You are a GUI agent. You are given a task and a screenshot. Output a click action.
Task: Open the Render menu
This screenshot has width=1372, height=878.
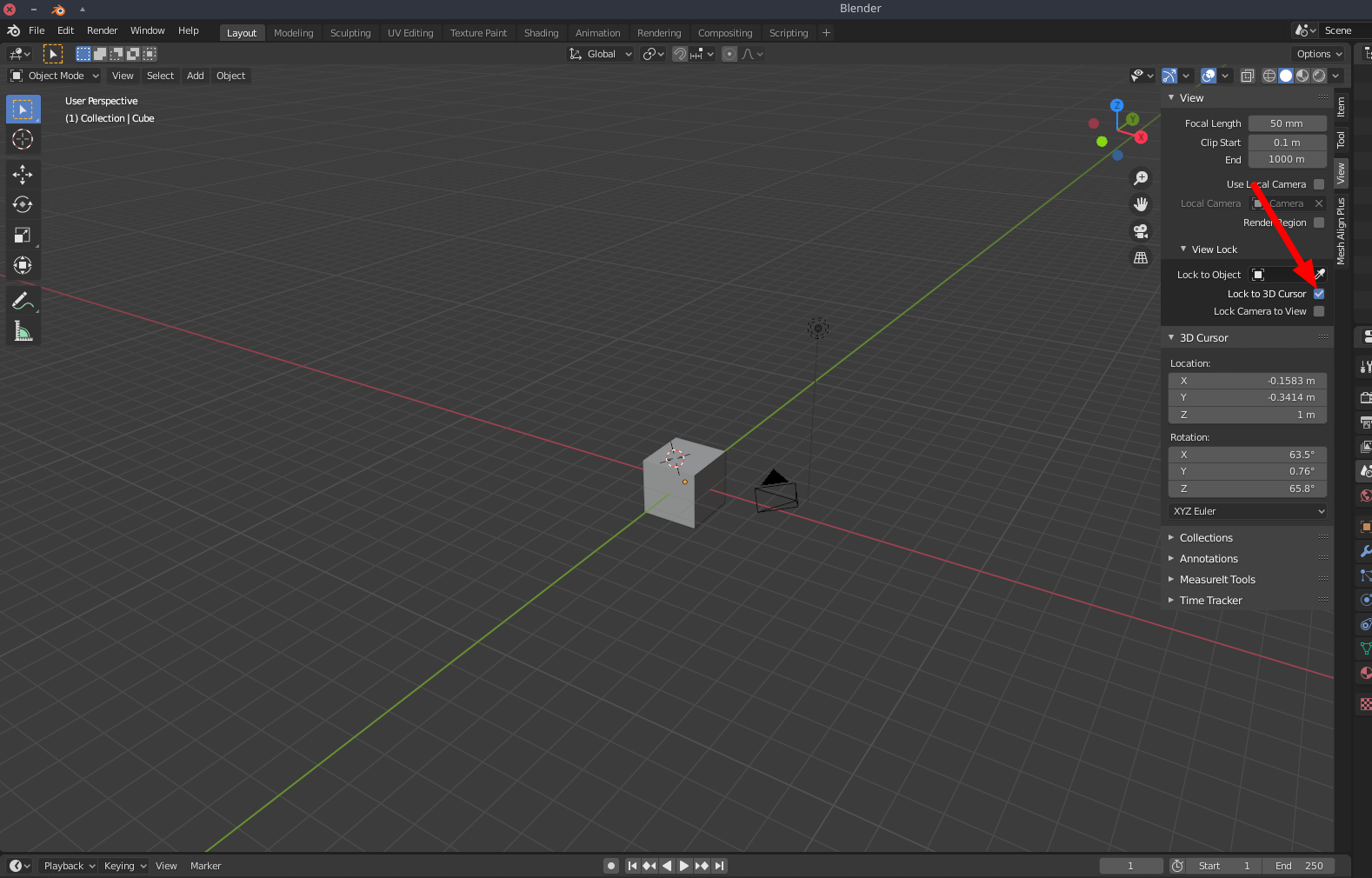point(102,30)
